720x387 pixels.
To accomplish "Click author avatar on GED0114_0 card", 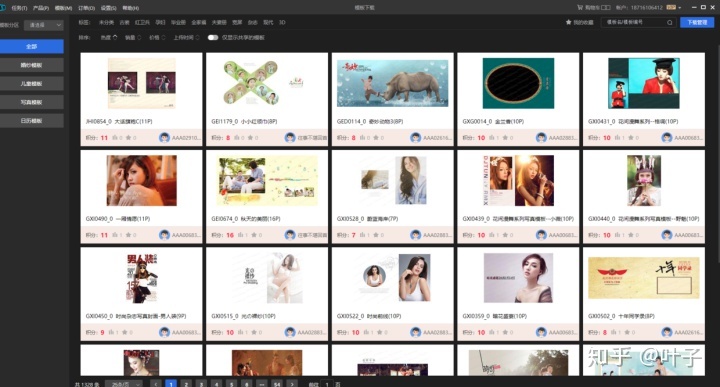I will 416,137.
